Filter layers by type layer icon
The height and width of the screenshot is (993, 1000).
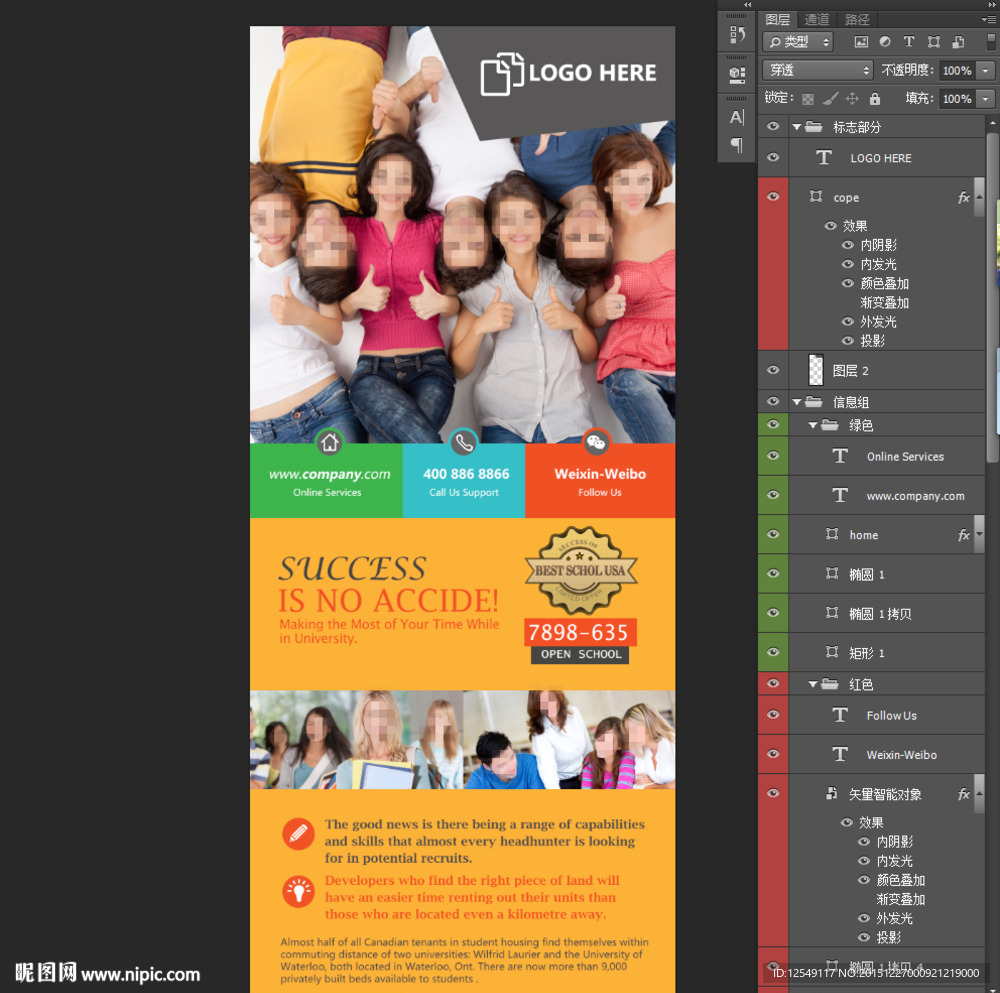(x=909, y=42)
